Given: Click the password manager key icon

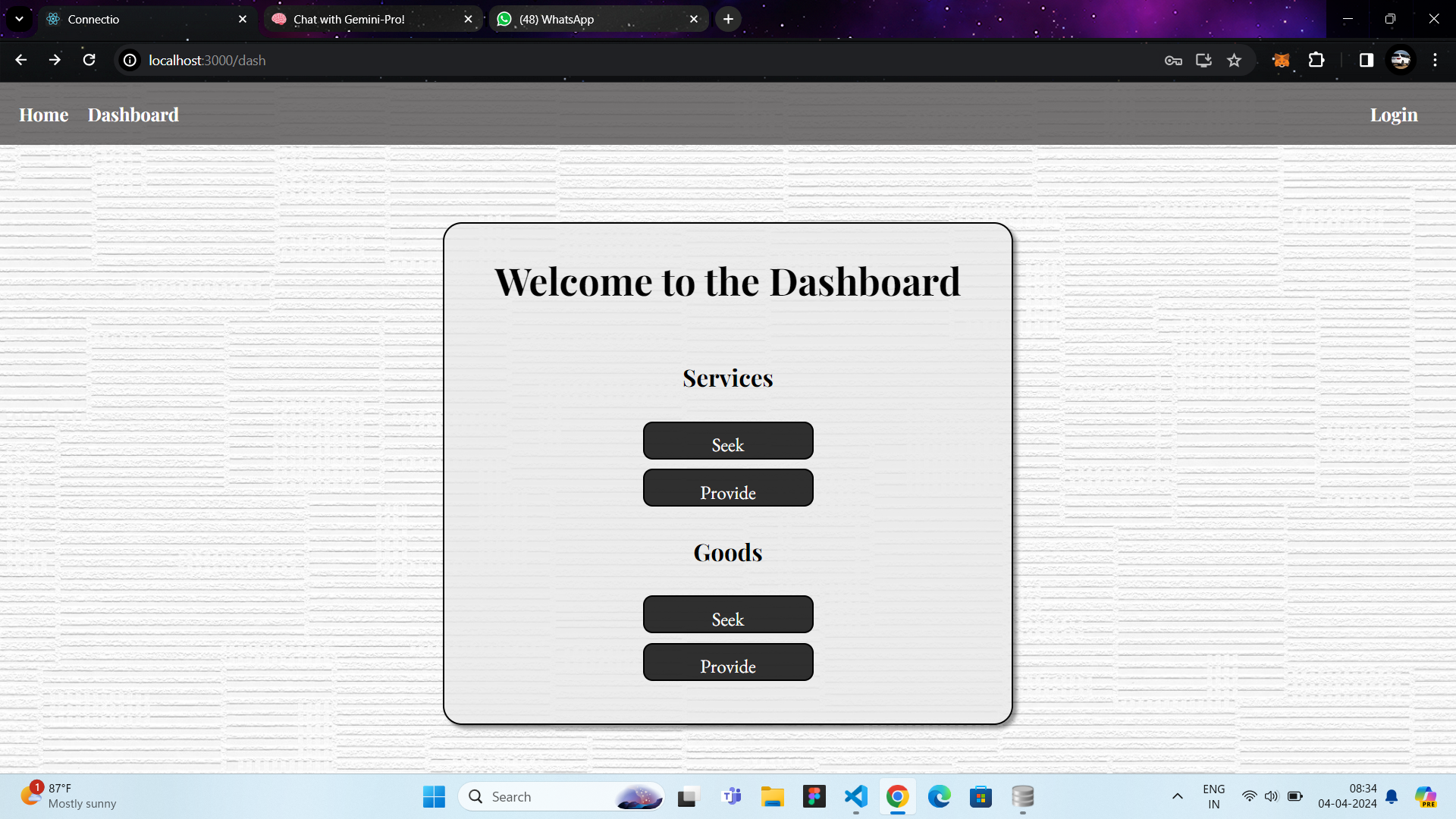Looking at the screenshot, I should [x=1173, y=60].
